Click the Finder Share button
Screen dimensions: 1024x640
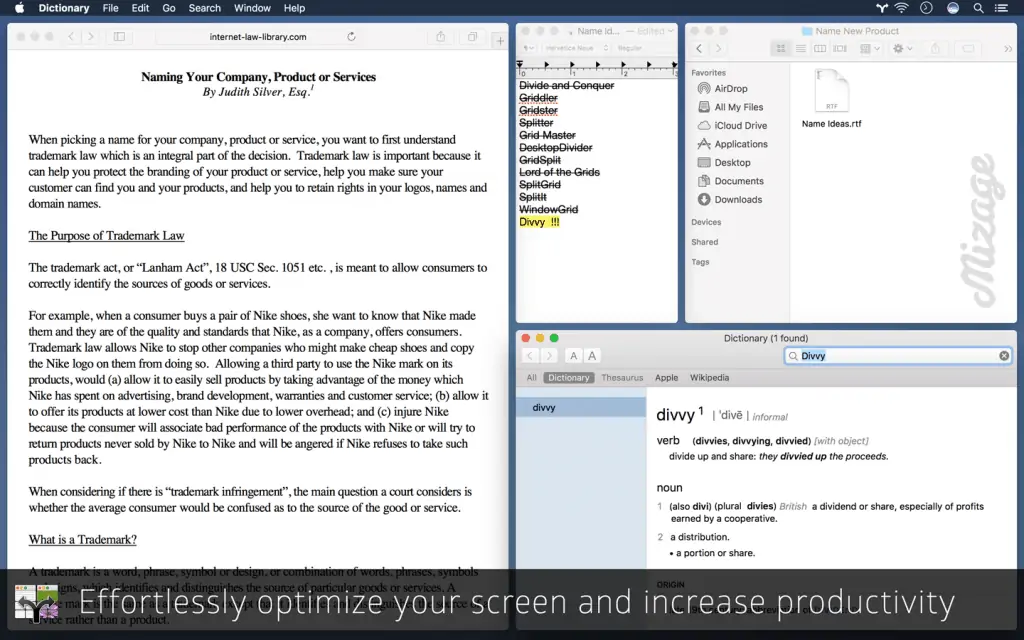pyautogui.click(x=935, y=48)
